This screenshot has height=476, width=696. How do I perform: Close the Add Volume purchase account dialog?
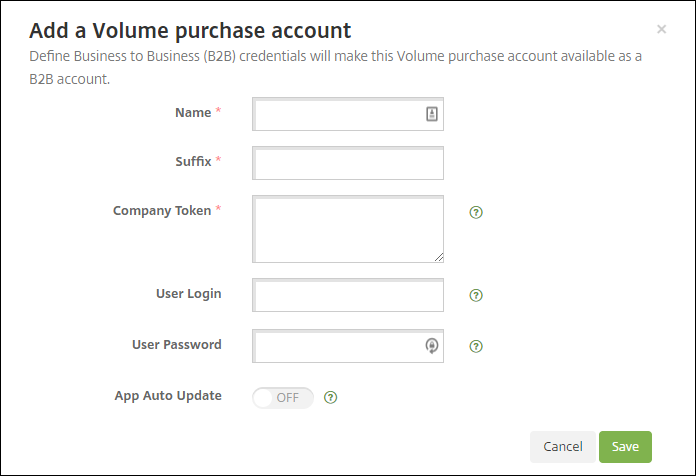(x=661, y=30)
